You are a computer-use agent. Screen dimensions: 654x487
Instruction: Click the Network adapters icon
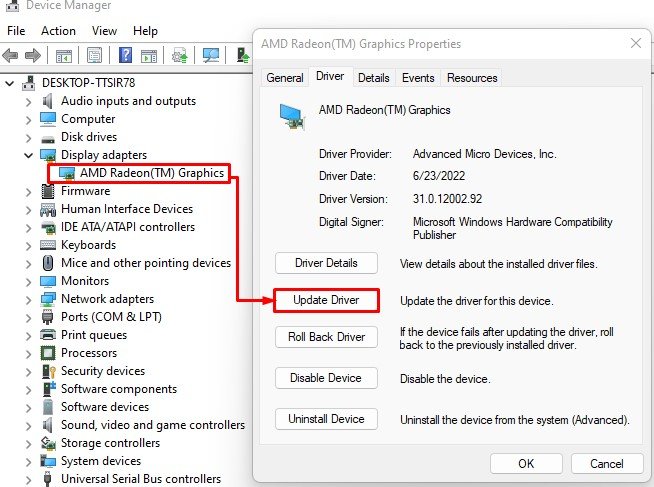(48, 299)
